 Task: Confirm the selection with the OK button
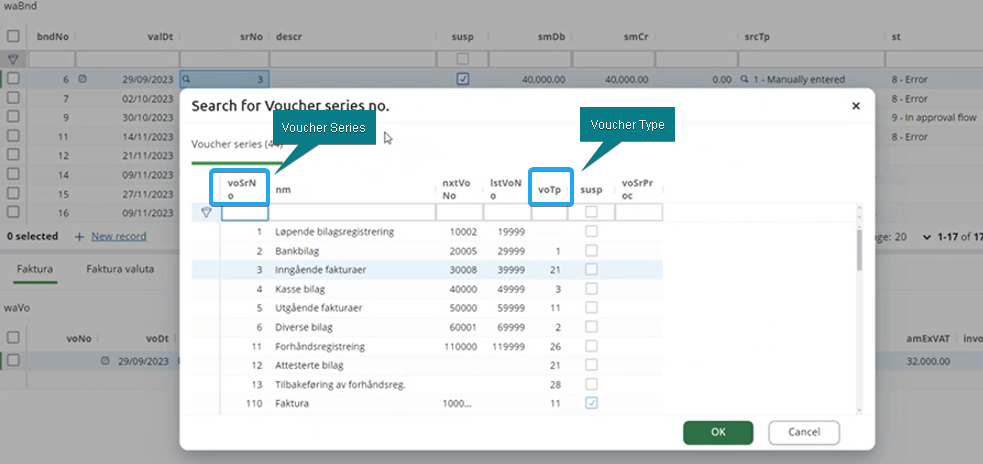point(718,432)
